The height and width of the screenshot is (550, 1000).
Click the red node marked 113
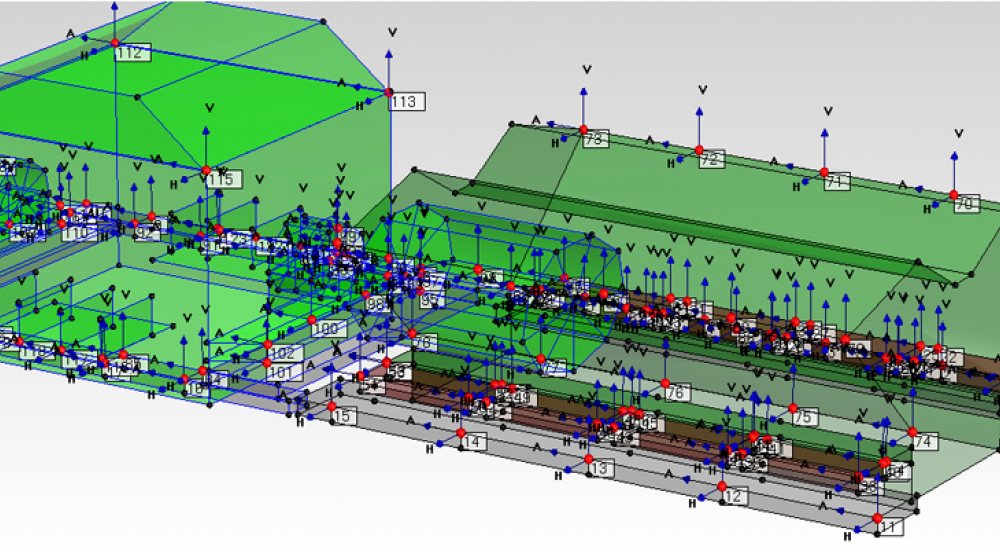389,92
